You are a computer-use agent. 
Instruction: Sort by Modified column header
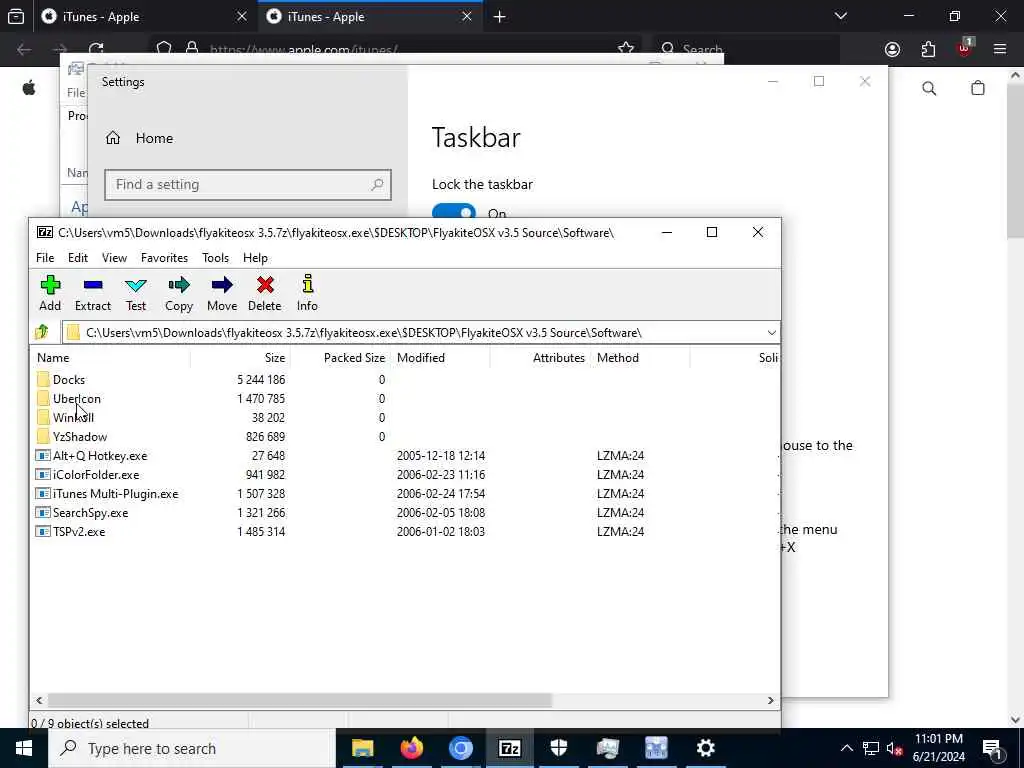[x=440, y=358]
